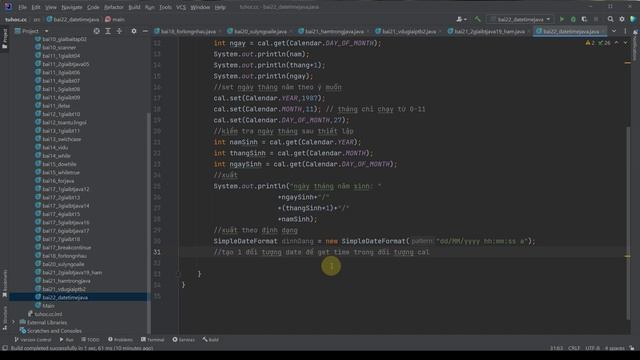Open the Services tool window
The width and height of the screenshot is (640, 360).
[184, 340]
